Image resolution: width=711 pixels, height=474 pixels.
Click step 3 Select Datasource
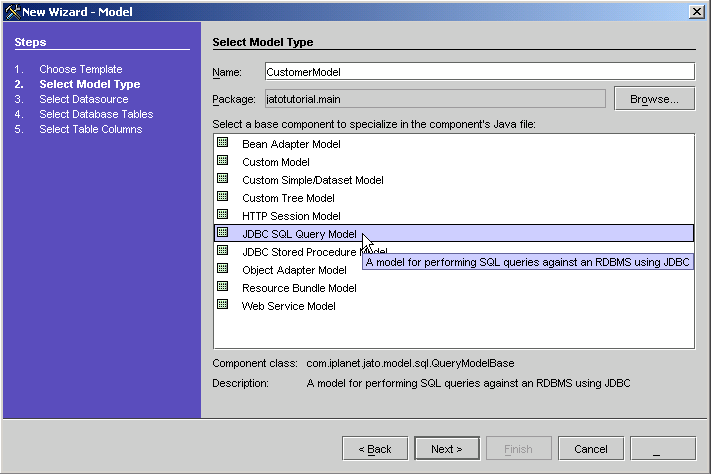pyautogui.click(x=84, y=99)
